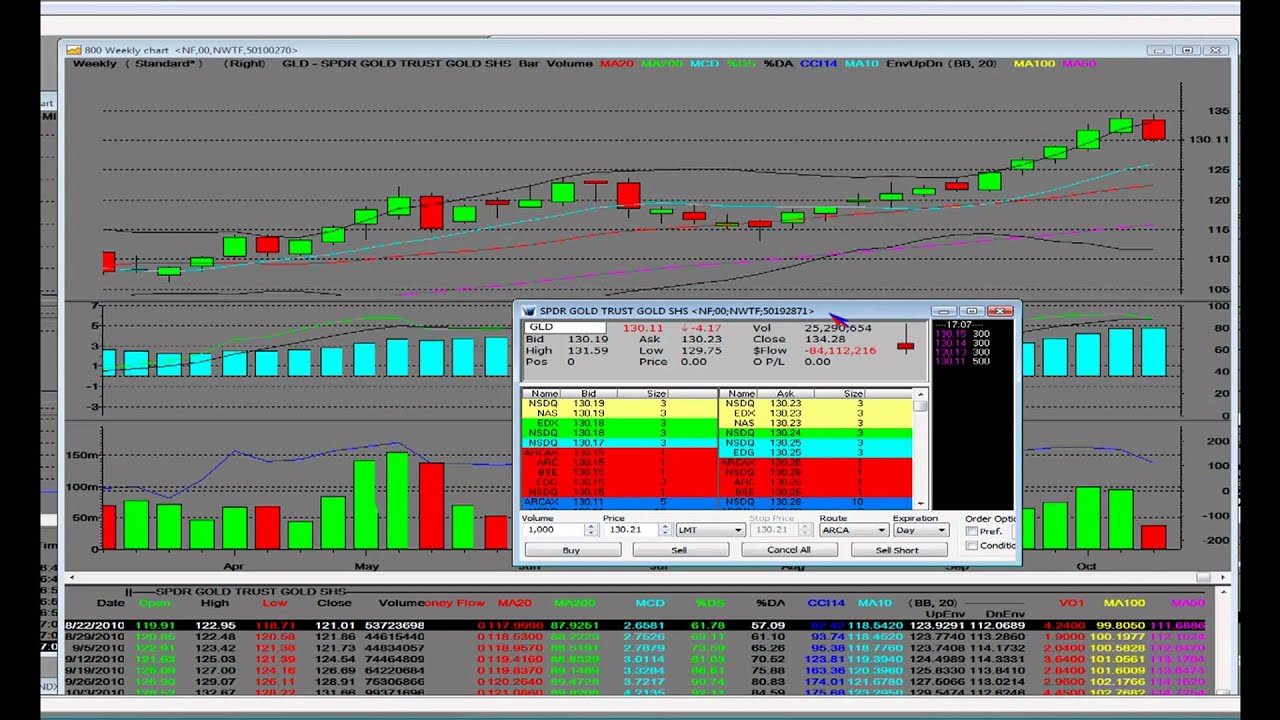This screenshot has width=1280, height=720.
Task: Enable the Pref. order option checkbox
Action: click(971, 532)
